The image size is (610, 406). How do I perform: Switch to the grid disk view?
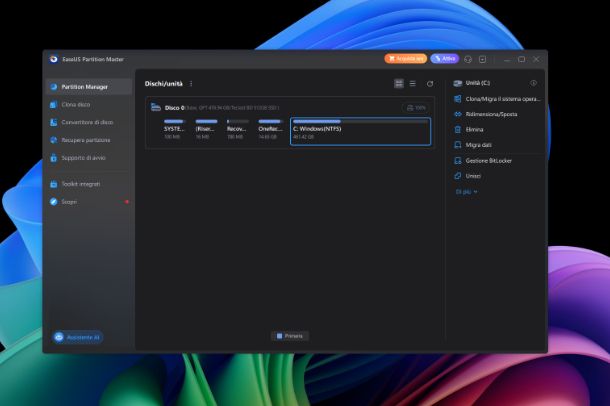(x=399, y=84)
